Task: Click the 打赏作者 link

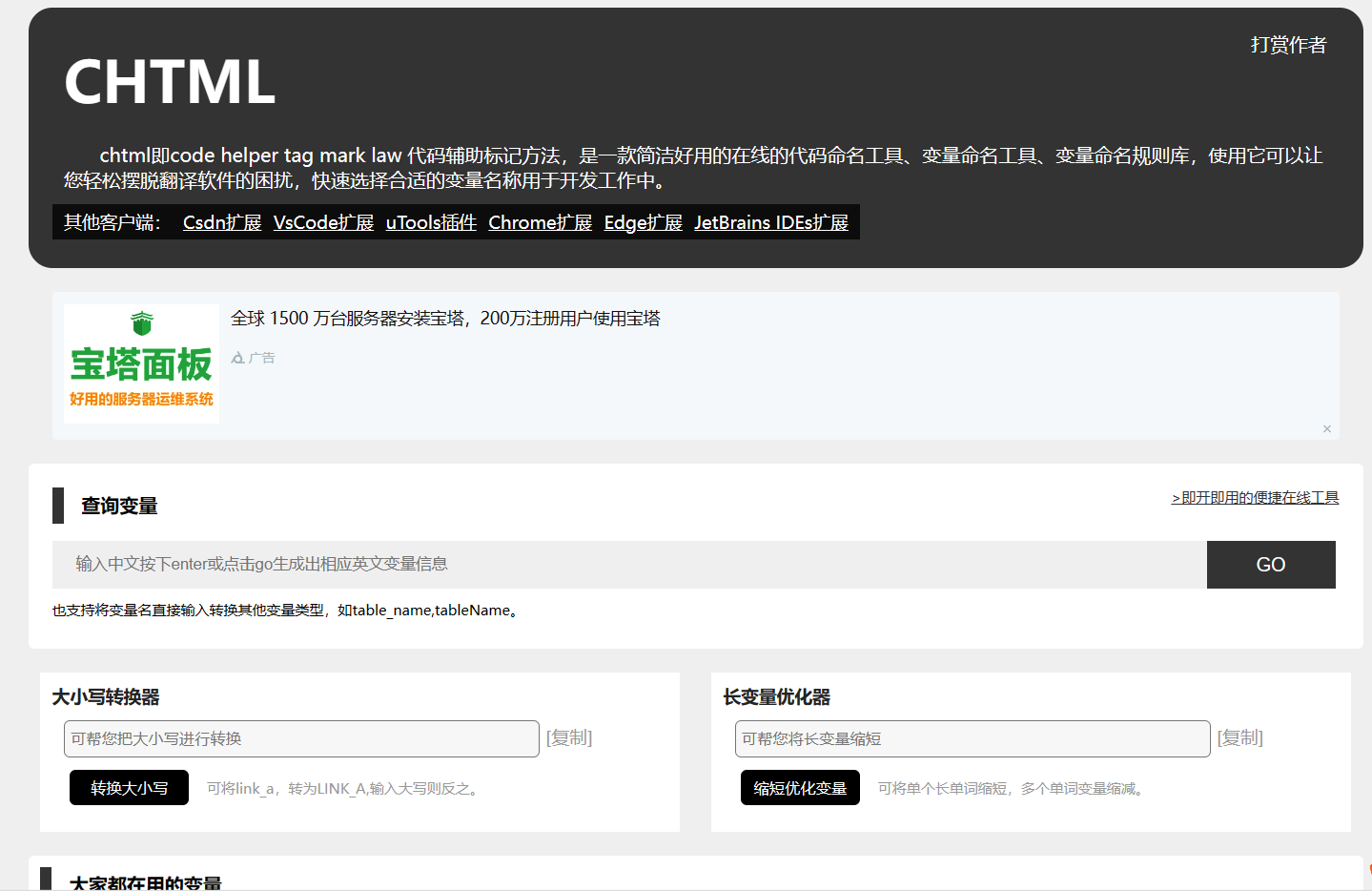Action: (1288, 44)
